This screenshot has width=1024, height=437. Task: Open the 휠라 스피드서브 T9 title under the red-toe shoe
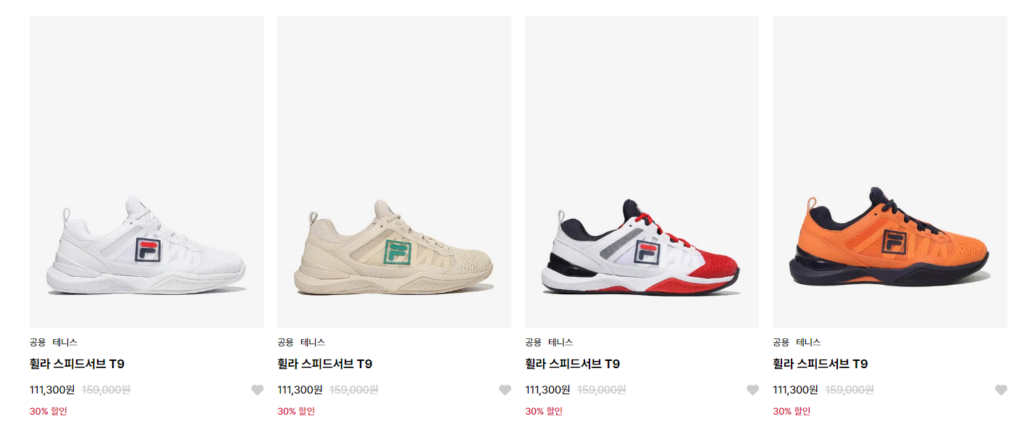click(x=573, y=364)
